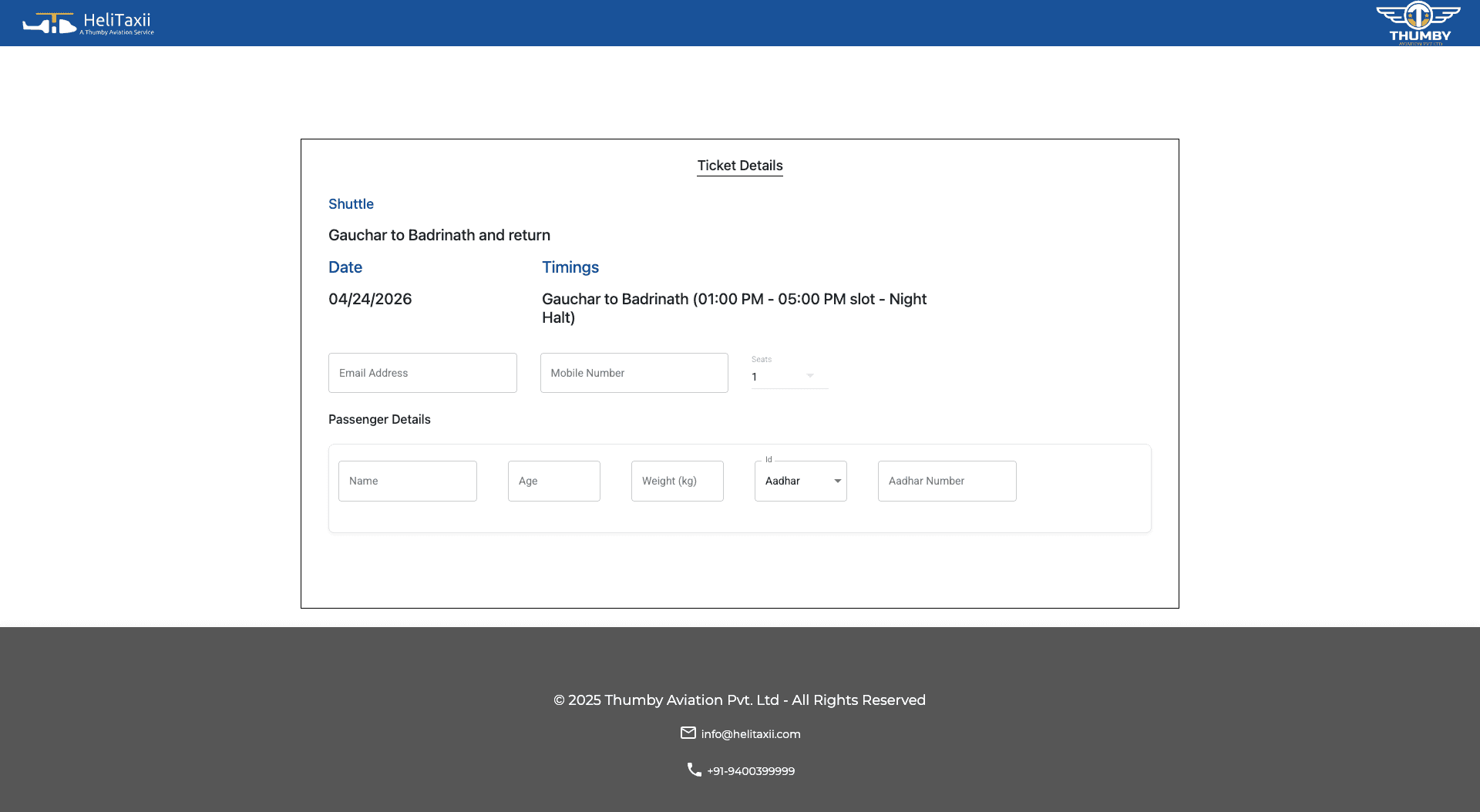
Task: Click the +91-9400399999 phone link
Action: (751, 770)
